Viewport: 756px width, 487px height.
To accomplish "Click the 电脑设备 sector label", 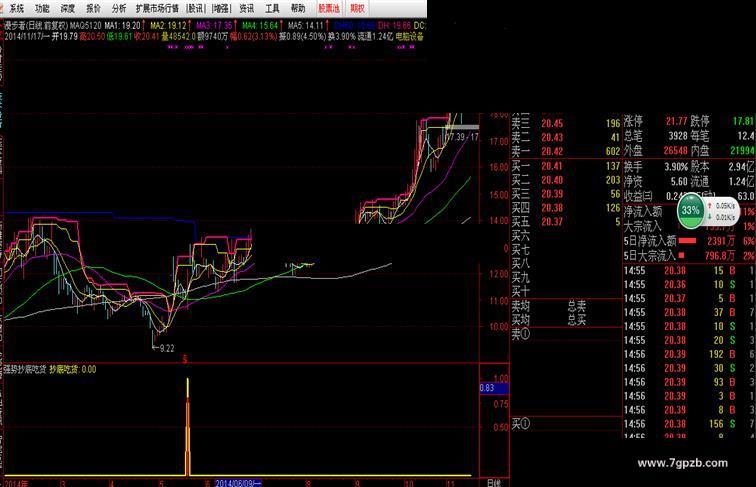I will 410,36.
